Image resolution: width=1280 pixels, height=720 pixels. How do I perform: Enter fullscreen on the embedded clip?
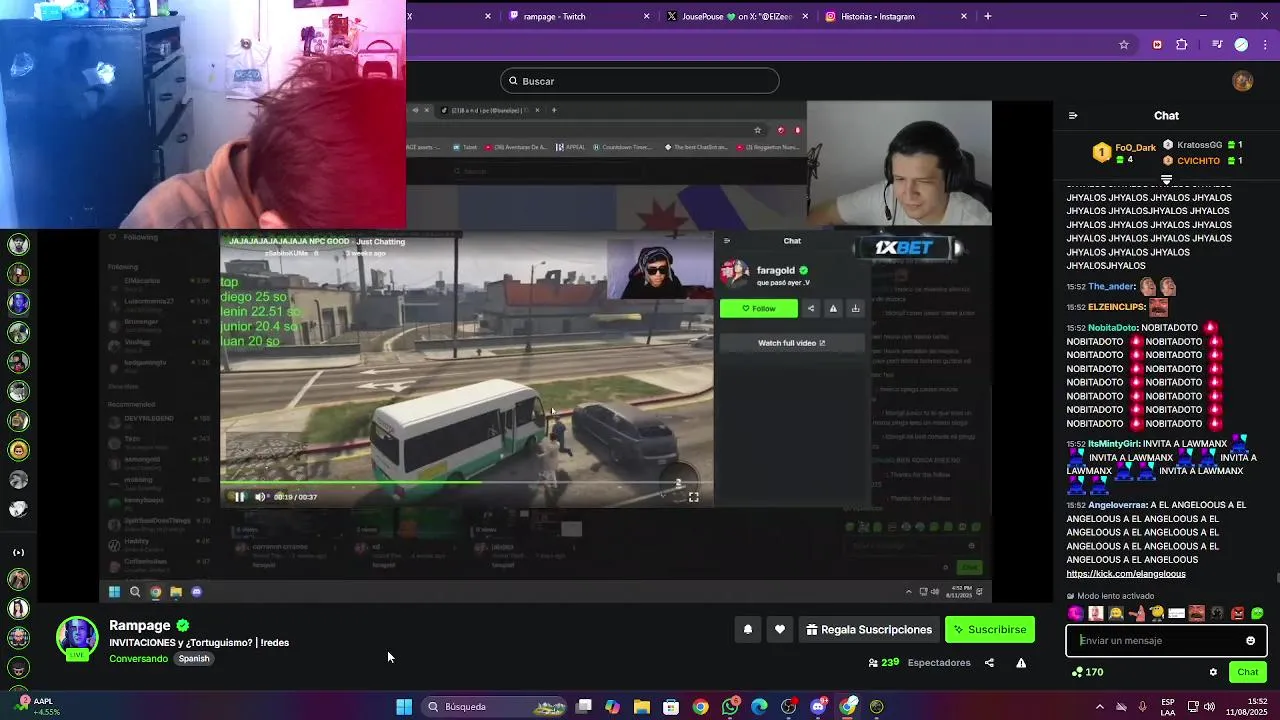(x=693, y=497)
